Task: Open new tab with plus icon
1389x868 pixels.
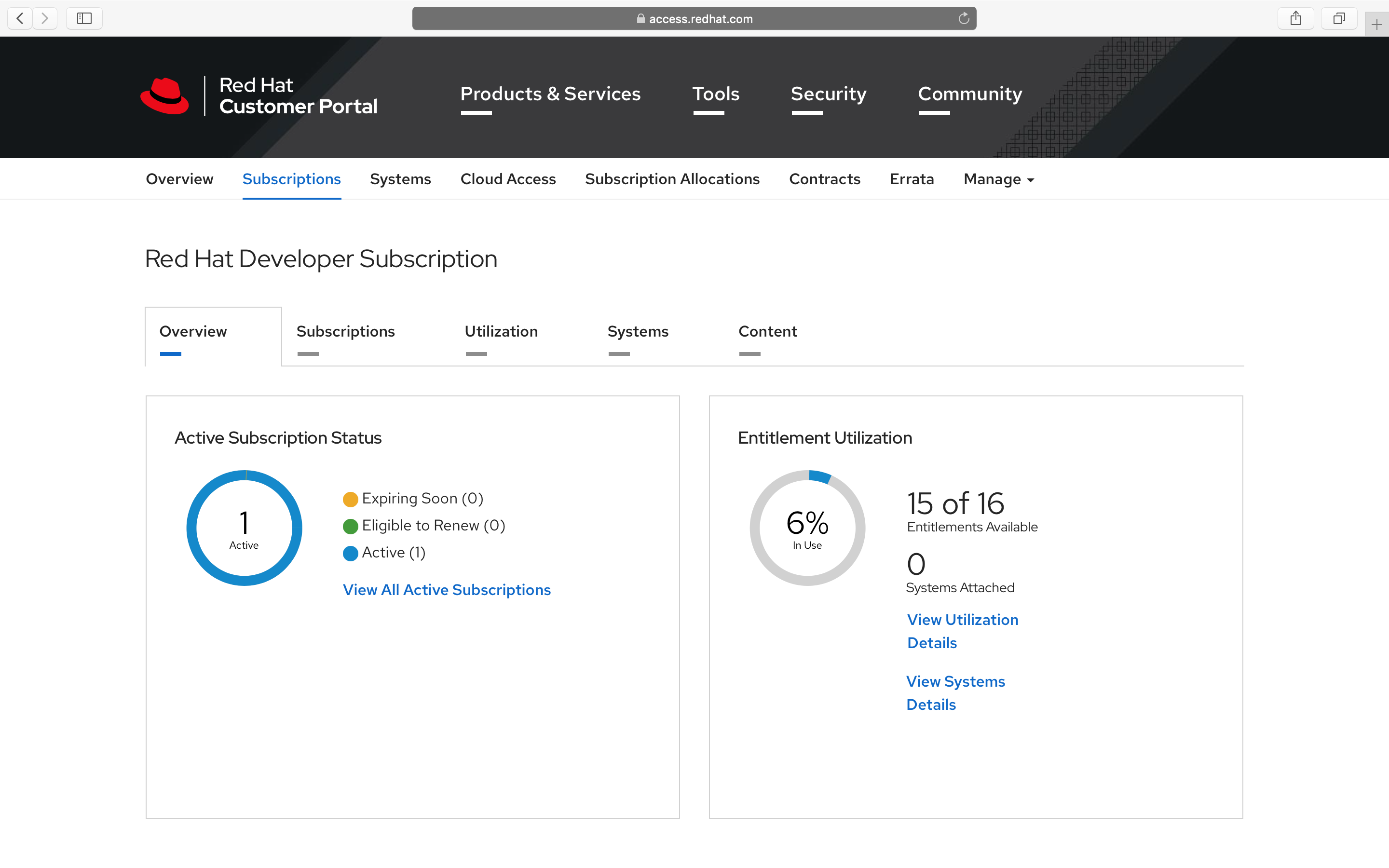Action: [1376, 25]
